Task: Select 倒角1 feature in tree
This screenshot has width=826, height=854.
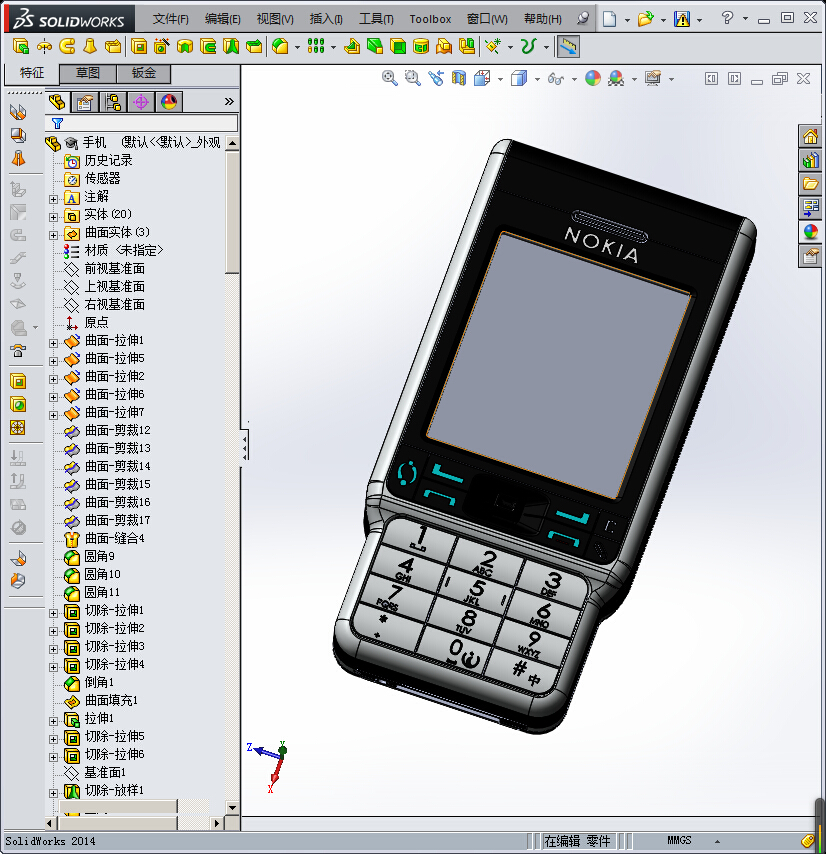Action: click(x=99, y=682)
